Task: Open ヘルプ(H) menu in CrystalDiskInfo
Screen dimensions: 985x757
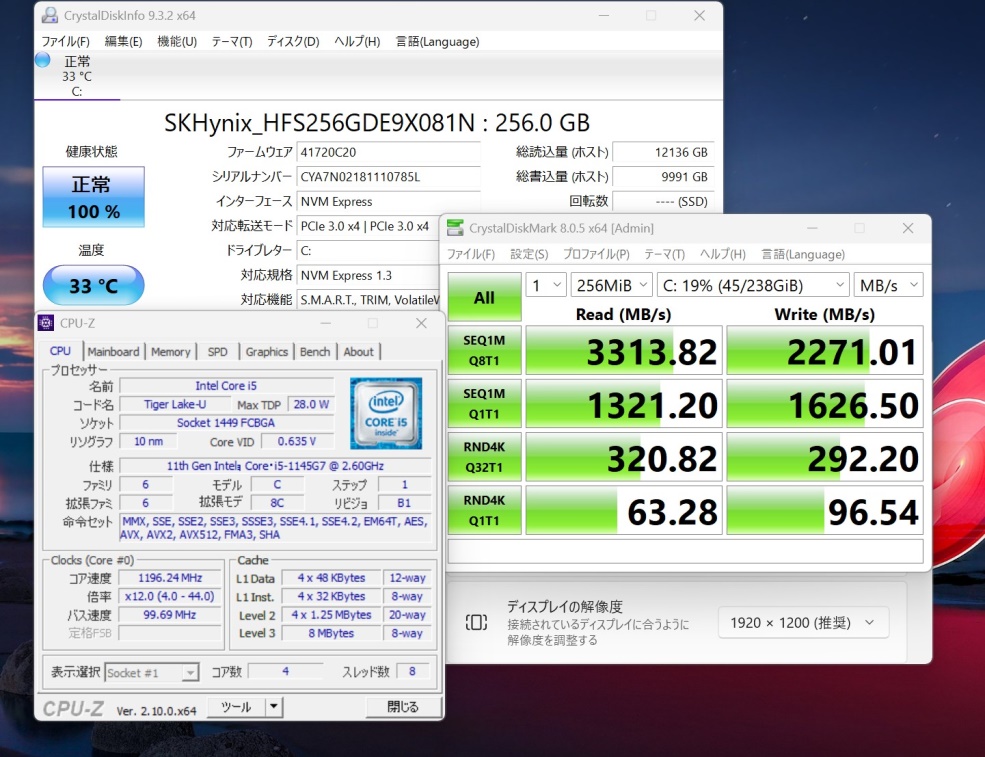Action: (x=357, y=41)
